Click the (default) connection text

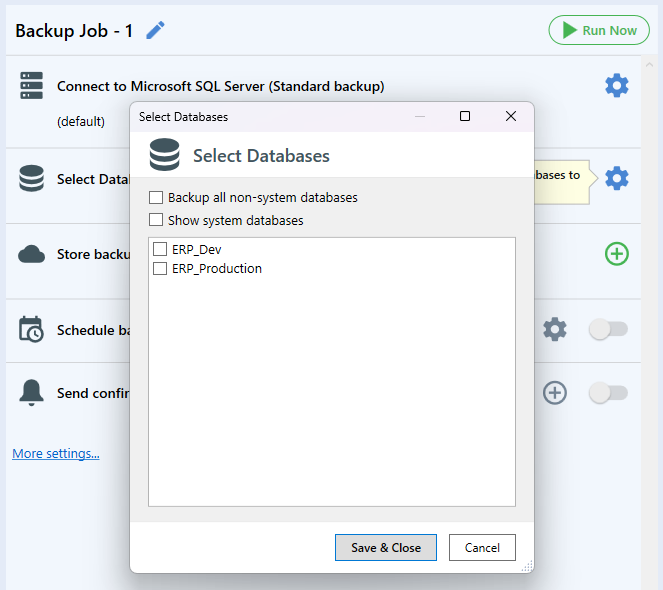click(81, 121)
